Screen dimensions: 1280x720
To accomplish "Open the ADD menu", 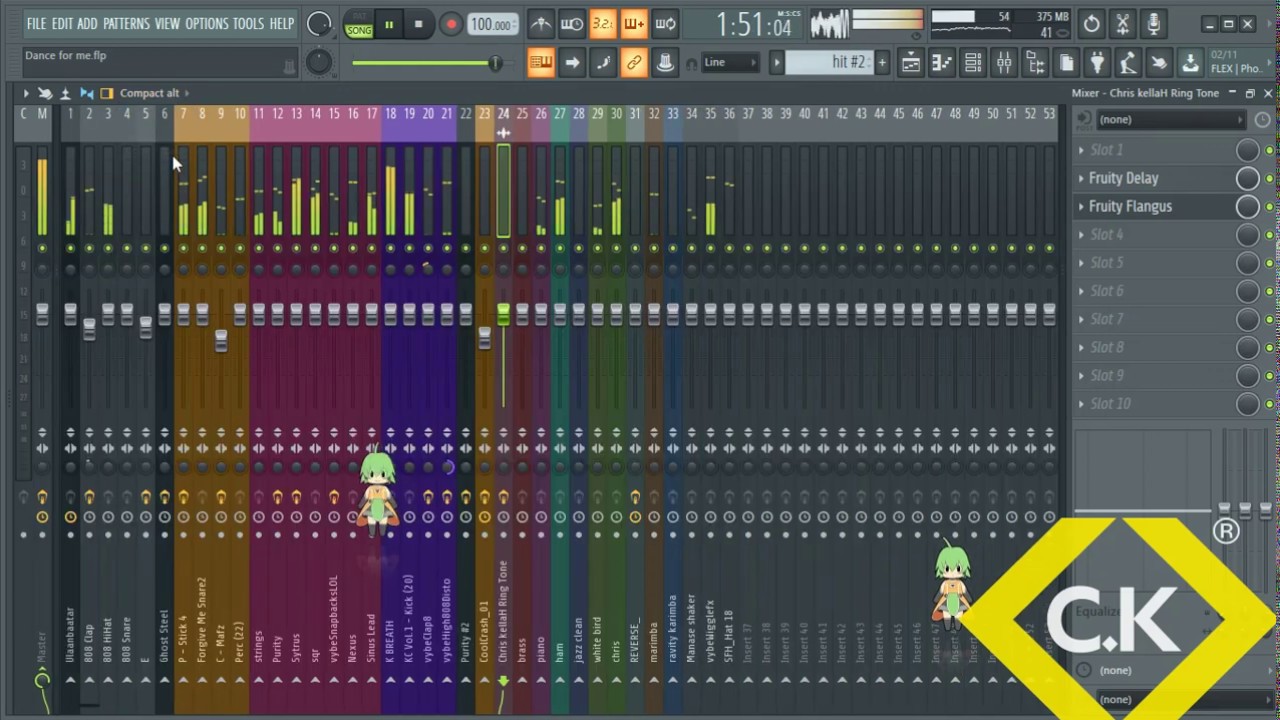I will click(88, 23).
